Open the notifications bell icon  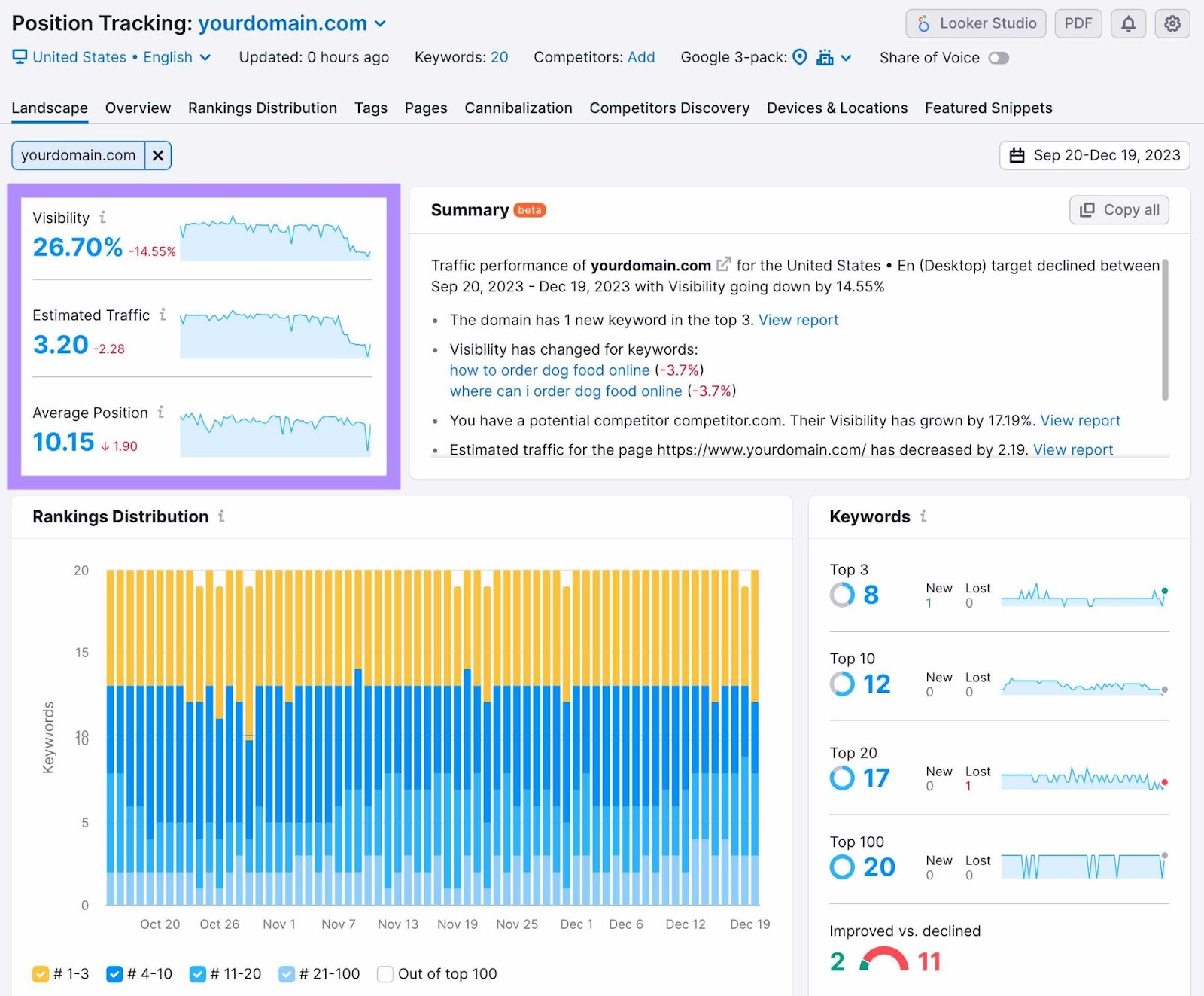coord(1128,23)
